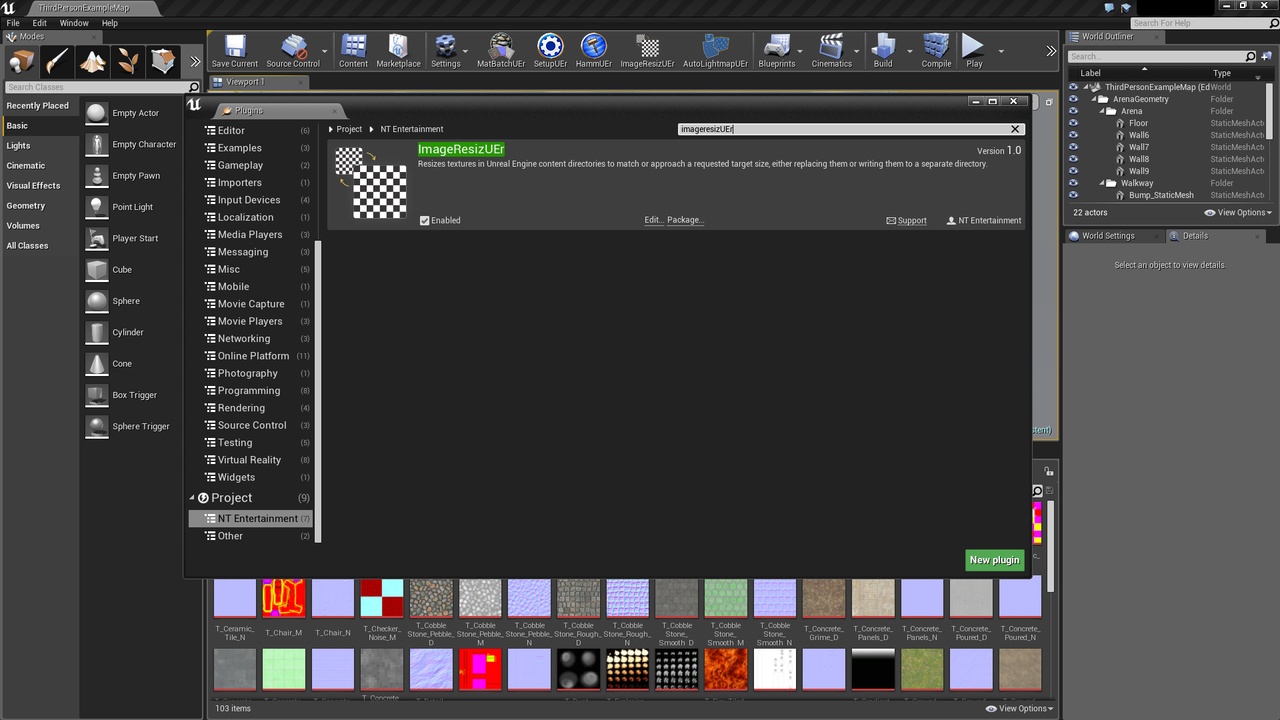Launch the ImageResizUEr toolbar icon
1280x720 pixels.
pos(648,51)
